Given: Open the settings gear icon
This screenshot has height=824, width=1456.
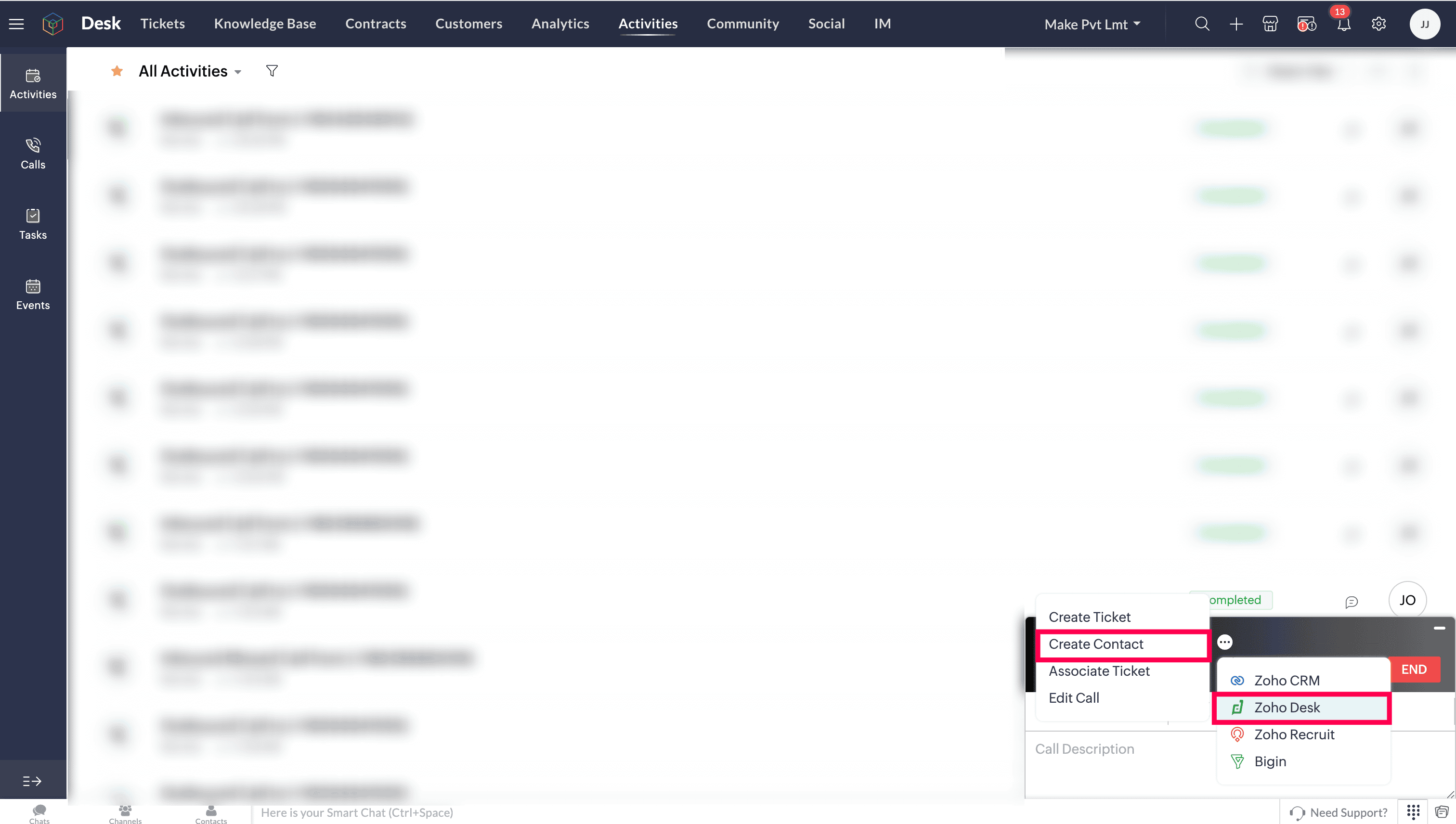Looking at the screenshot, I should coord(1378,24).
